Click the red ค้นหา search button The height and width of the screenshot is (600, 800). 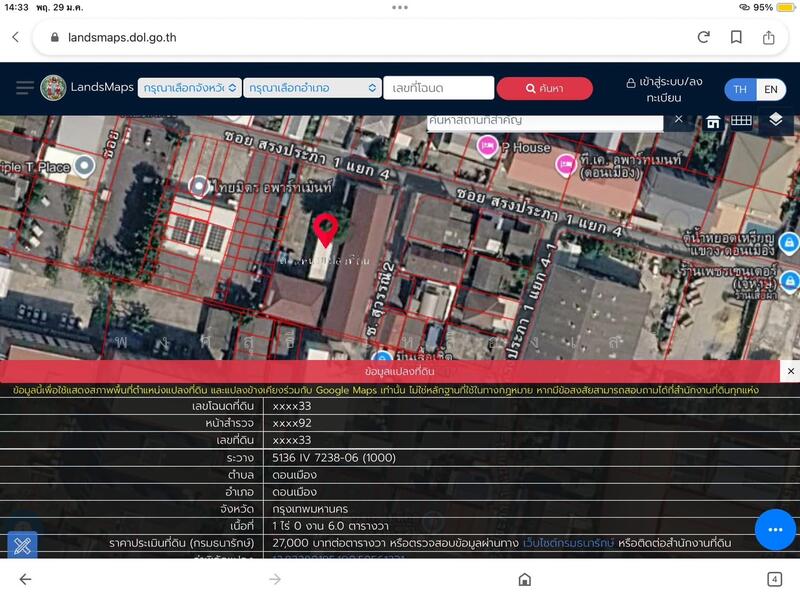point(544,88)
